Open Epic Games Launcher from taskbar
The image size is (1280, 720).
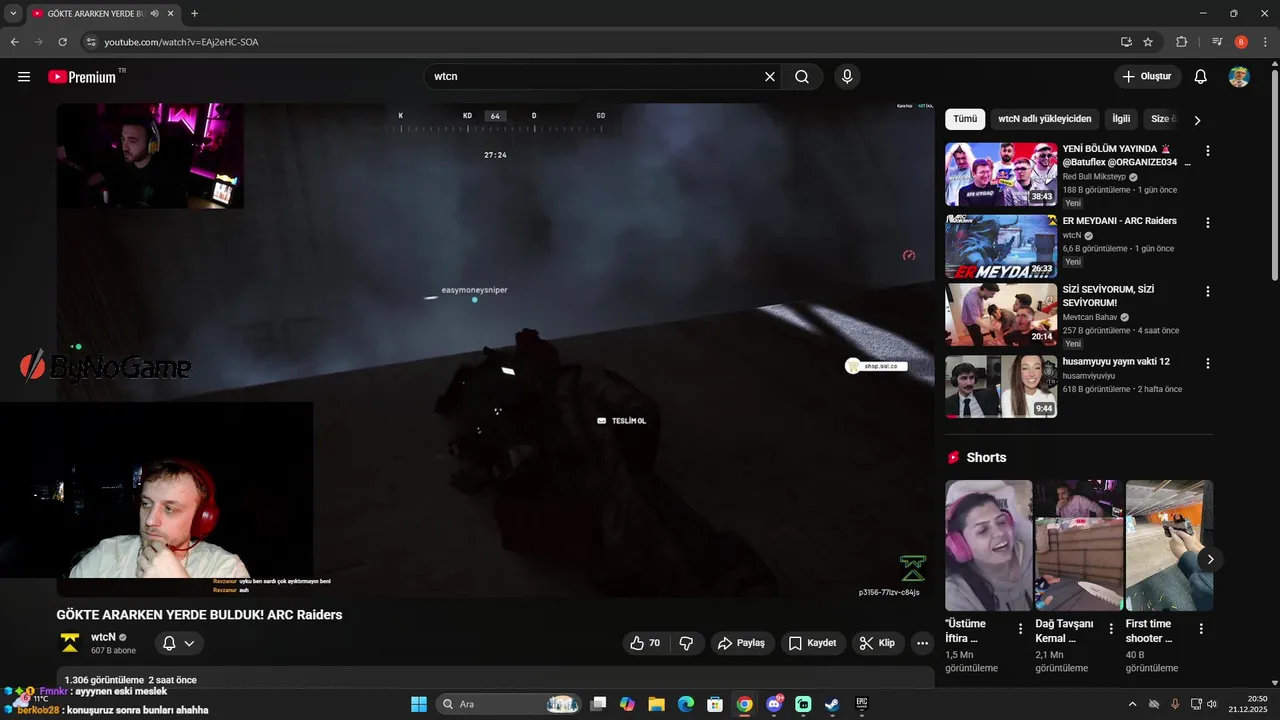(861, 704)
